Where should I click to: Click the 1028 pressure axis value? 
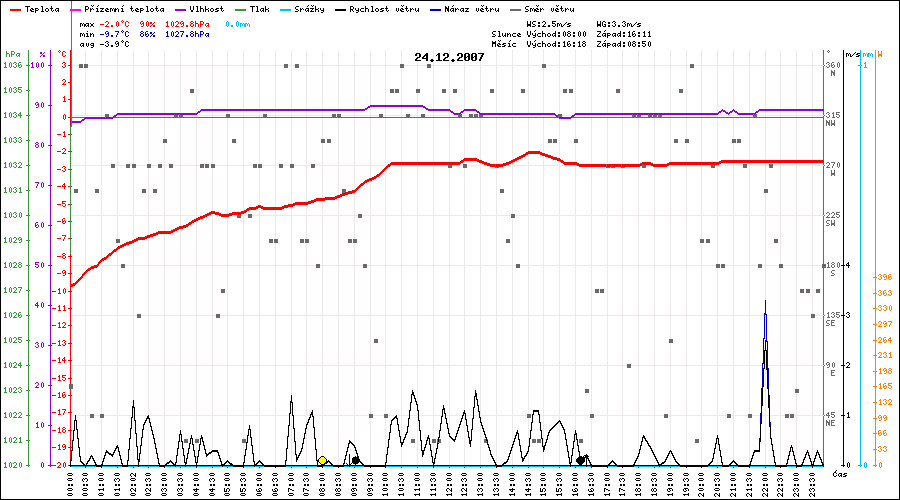(x=13, y=265)
